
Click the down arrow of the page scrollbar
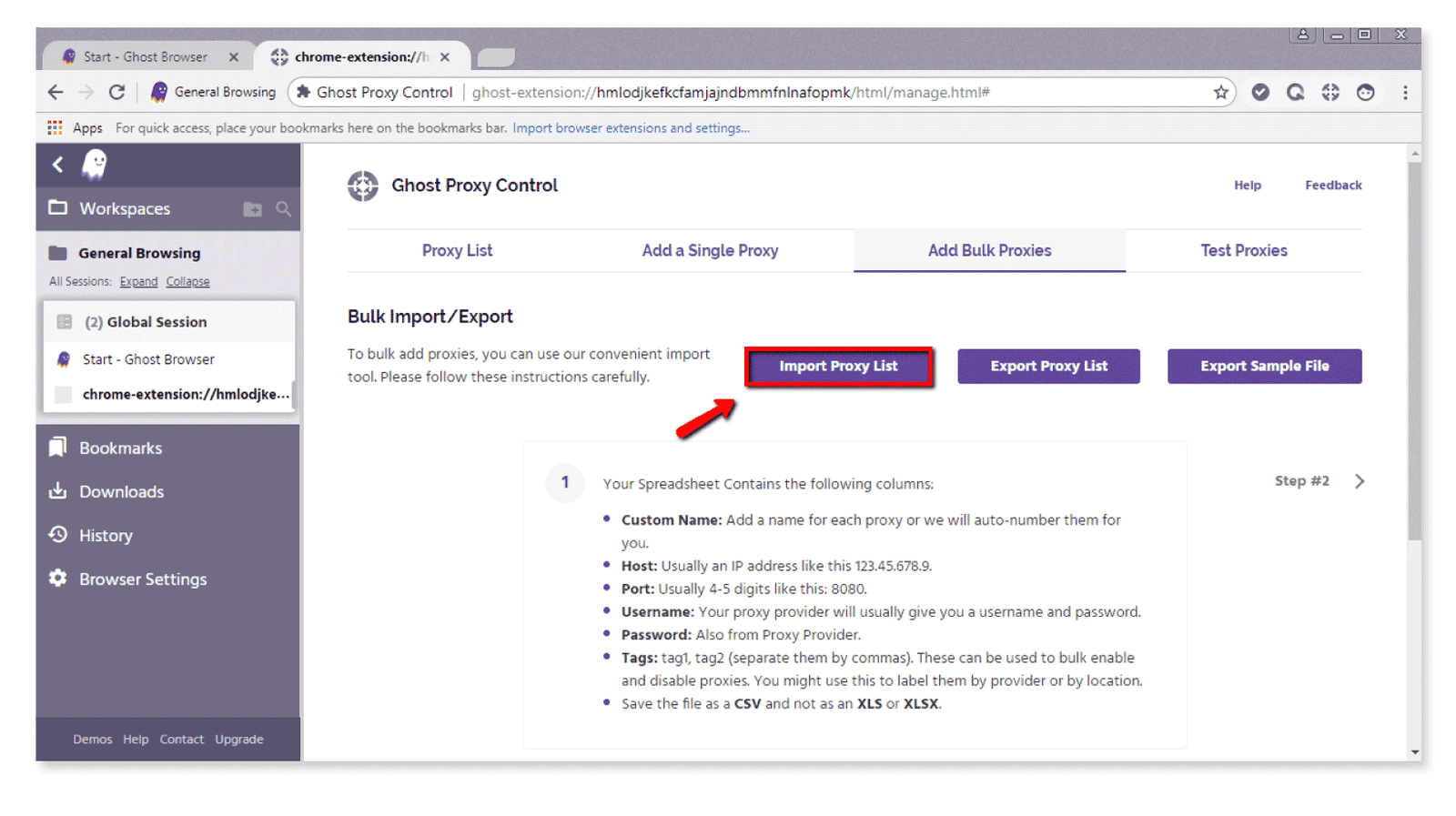click(x=1414, y=752)
